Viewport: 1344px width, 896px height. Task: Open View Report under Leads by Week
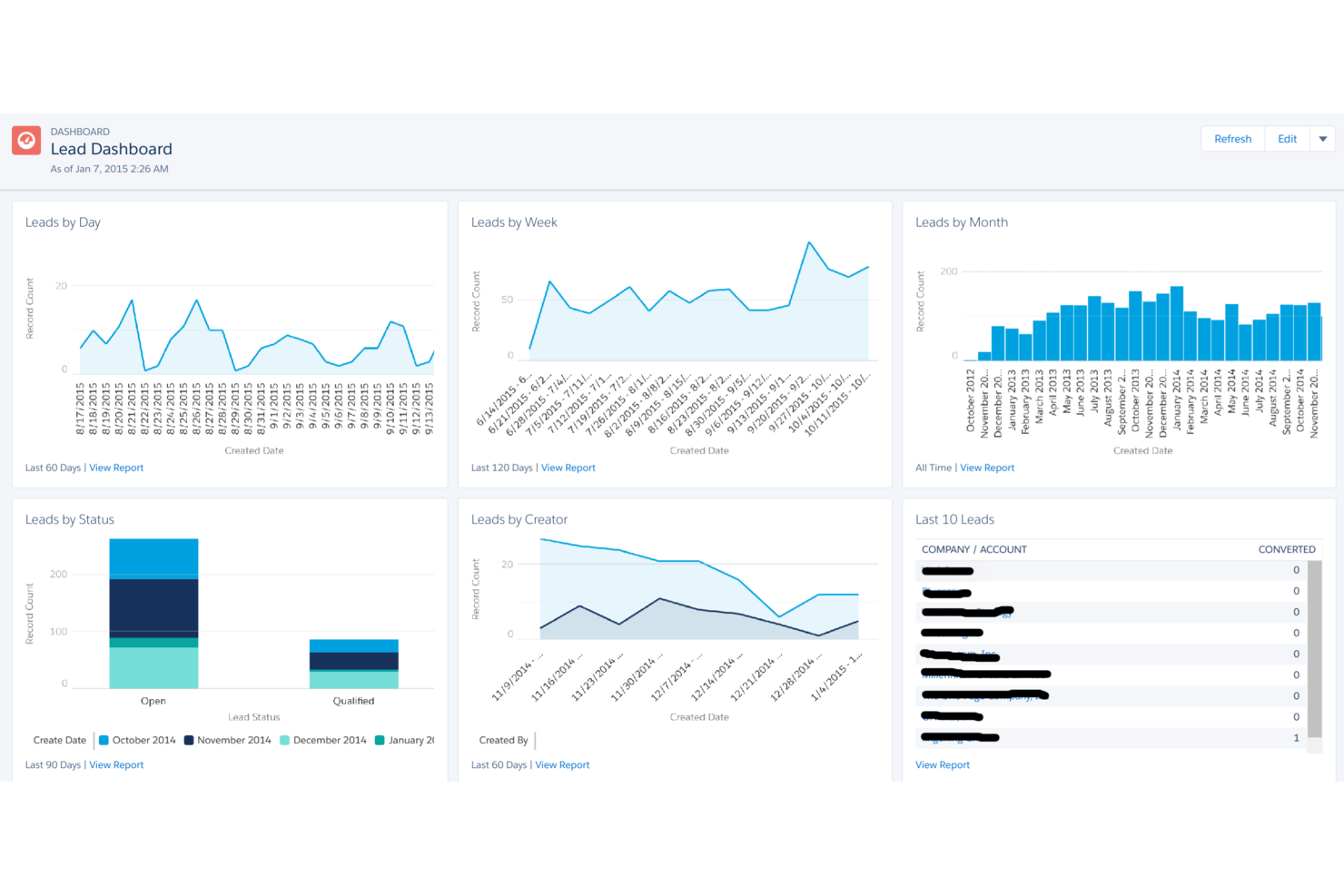point(568,468)
